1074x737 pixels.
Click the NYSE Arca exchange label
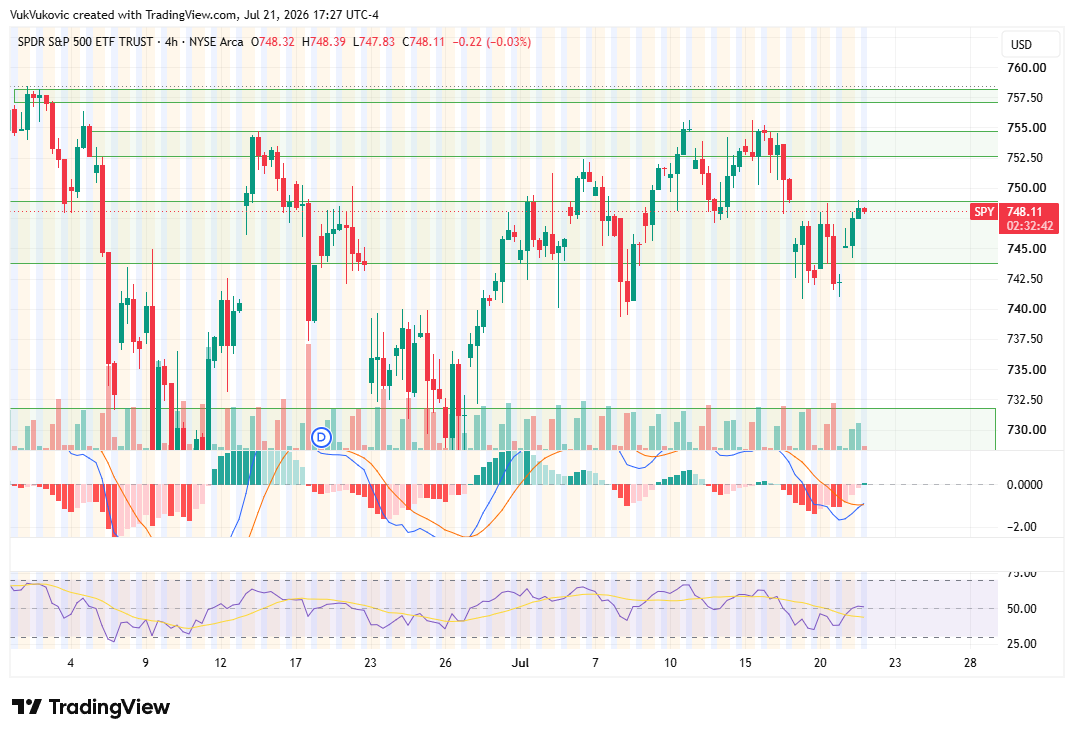pos(216,42)
